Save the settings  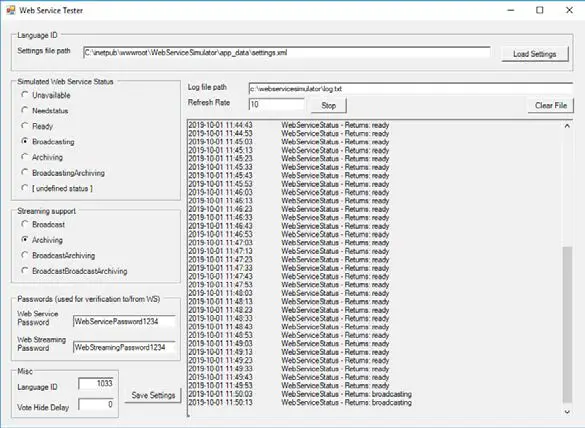(153, 395)
